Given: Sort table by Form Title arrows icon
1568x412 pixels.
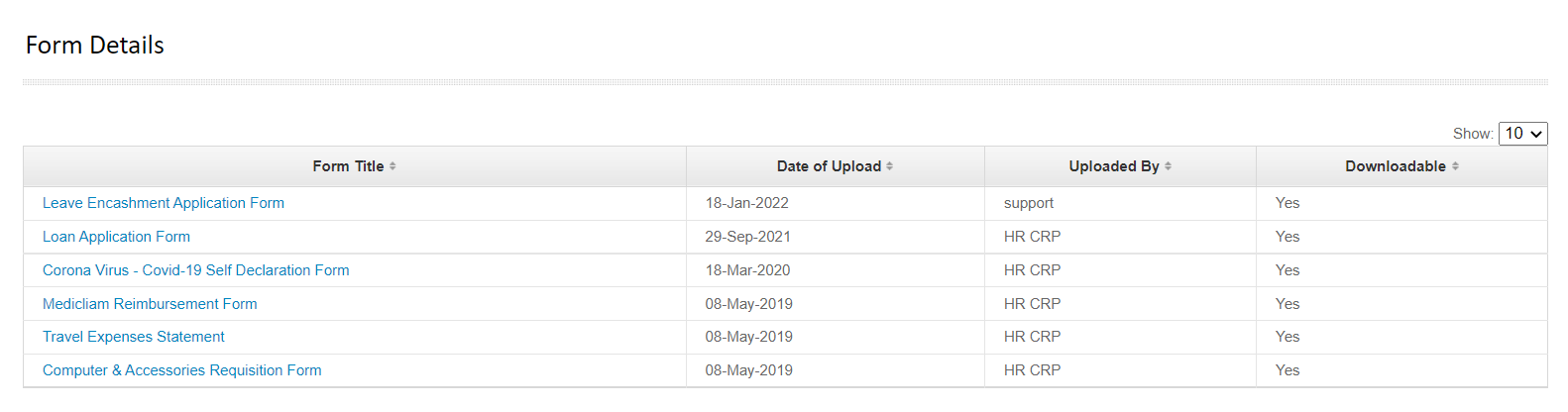Looking at the screenshot, I should click(x=392, y=166).
